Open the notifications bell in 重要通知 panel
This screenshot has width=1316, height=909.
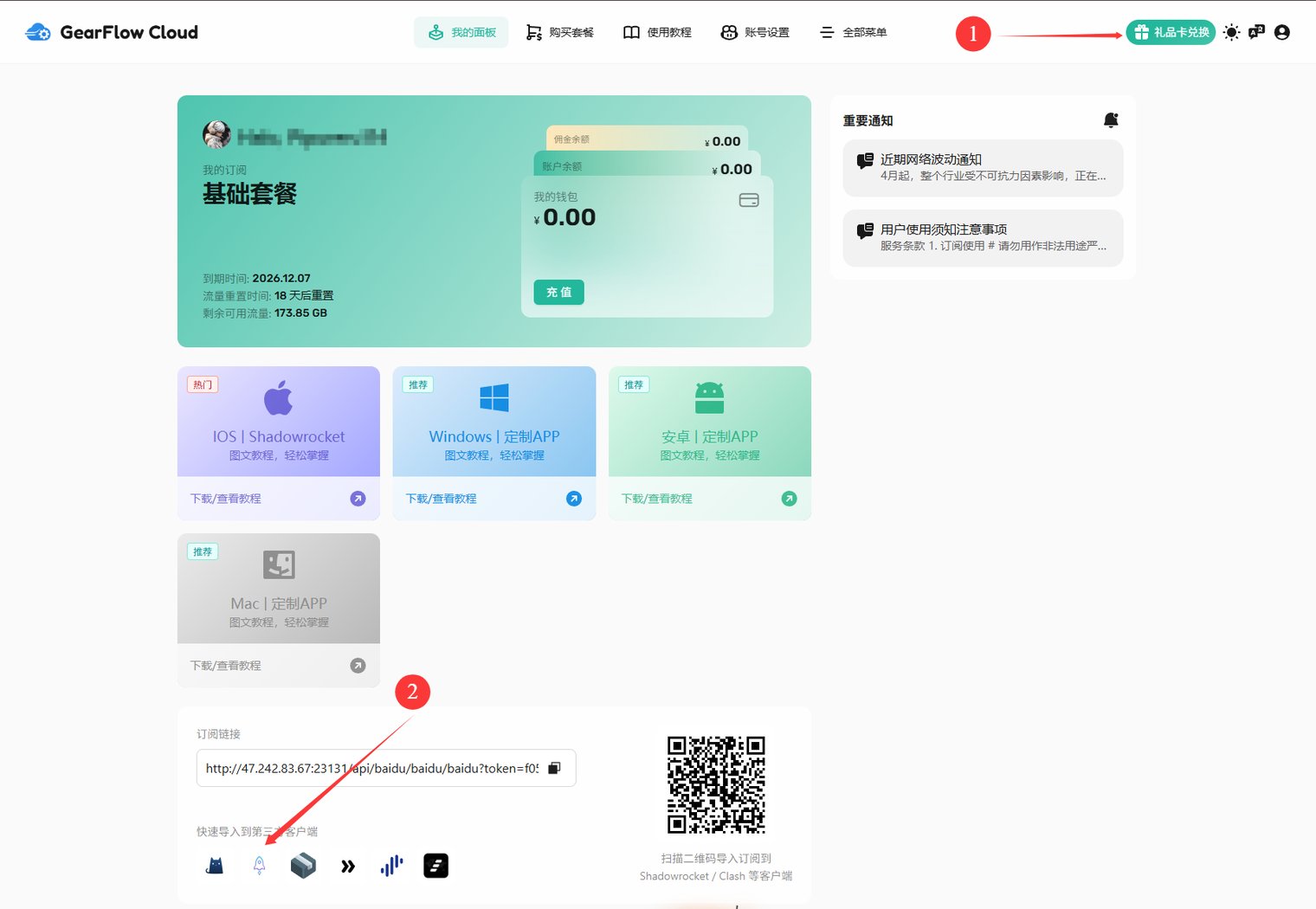pos(1111,120)
